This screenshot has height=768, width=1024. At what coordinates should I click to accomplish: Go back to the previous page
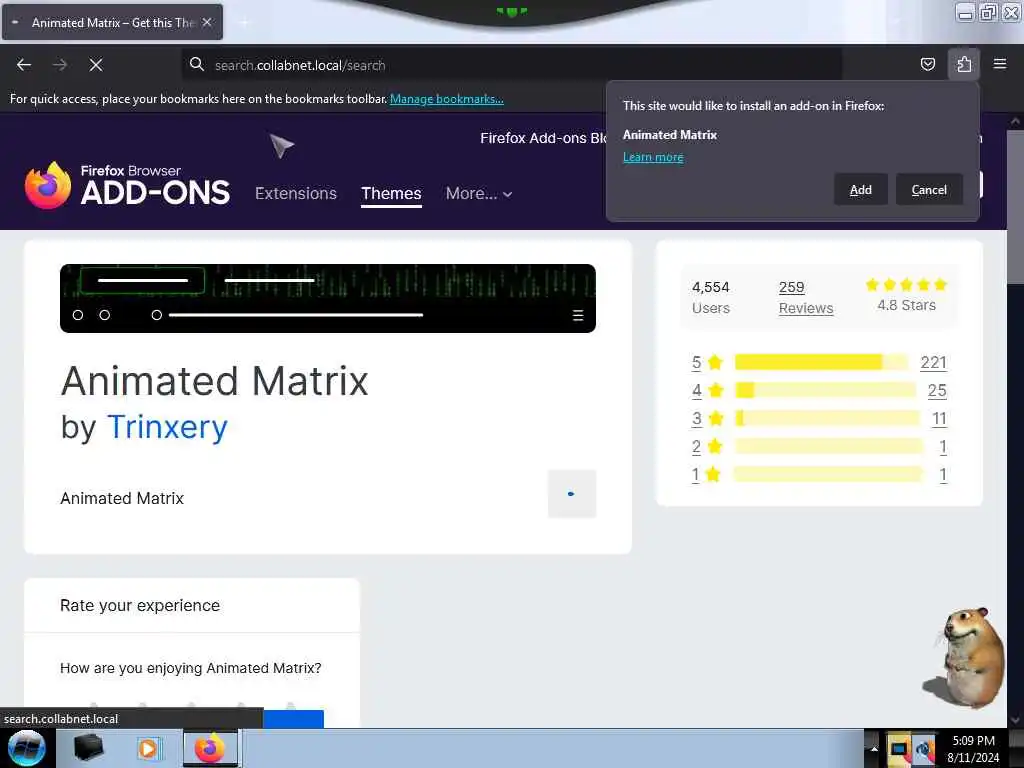(x=24, y=65)
